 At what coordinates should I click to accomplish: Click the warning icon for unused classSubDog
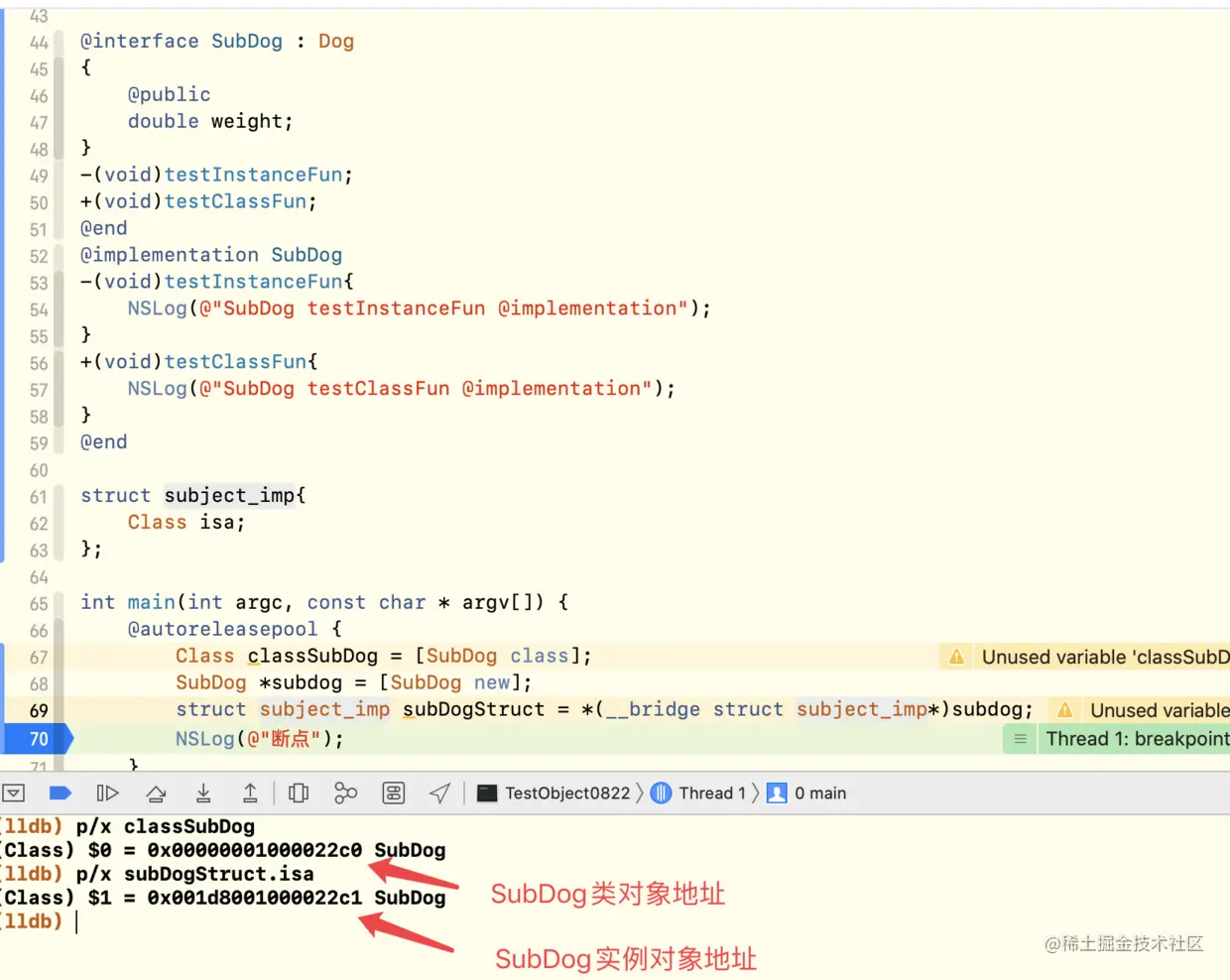(956, 657)
